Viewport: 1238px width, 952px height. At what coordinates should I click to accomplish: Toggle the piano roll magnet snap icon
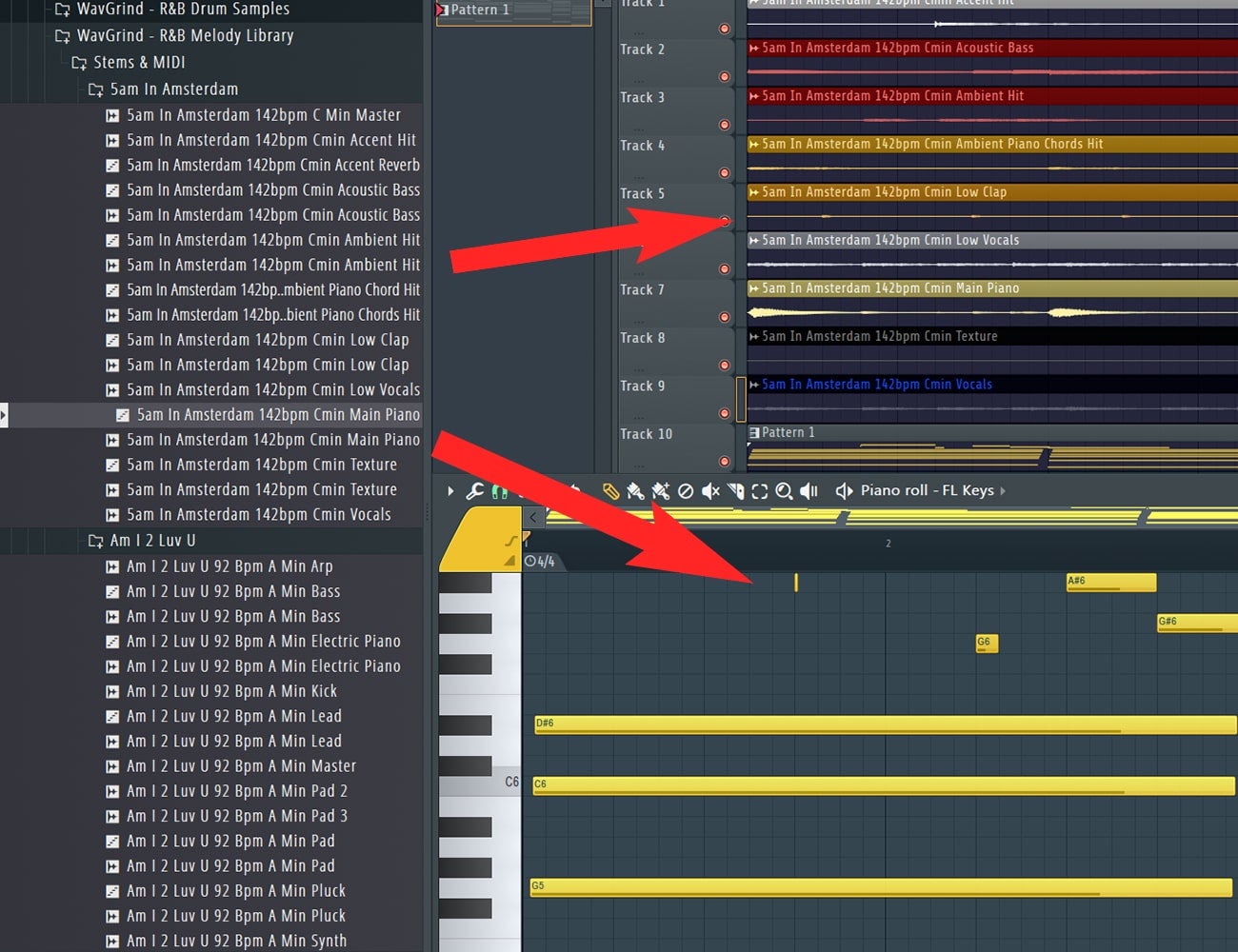pyautogui.click(x=499, y=491)
